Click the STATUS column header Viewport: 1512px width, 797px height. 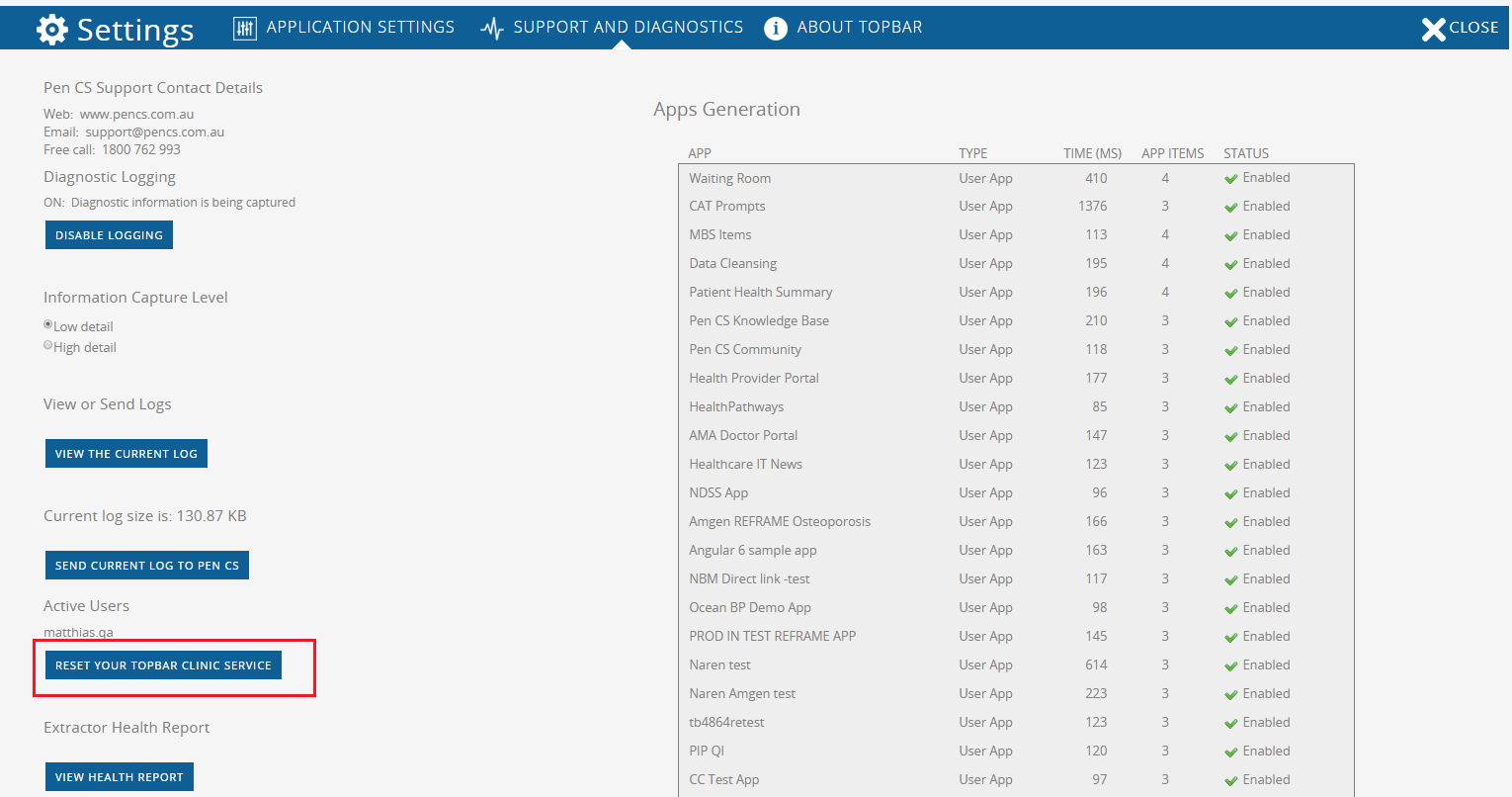pyautogui.click(x=1245, y=153)
